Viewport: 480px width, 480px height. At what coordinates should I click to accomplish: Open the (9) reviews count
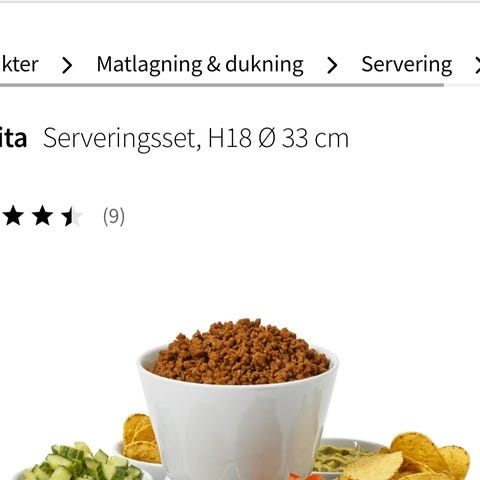114,216
